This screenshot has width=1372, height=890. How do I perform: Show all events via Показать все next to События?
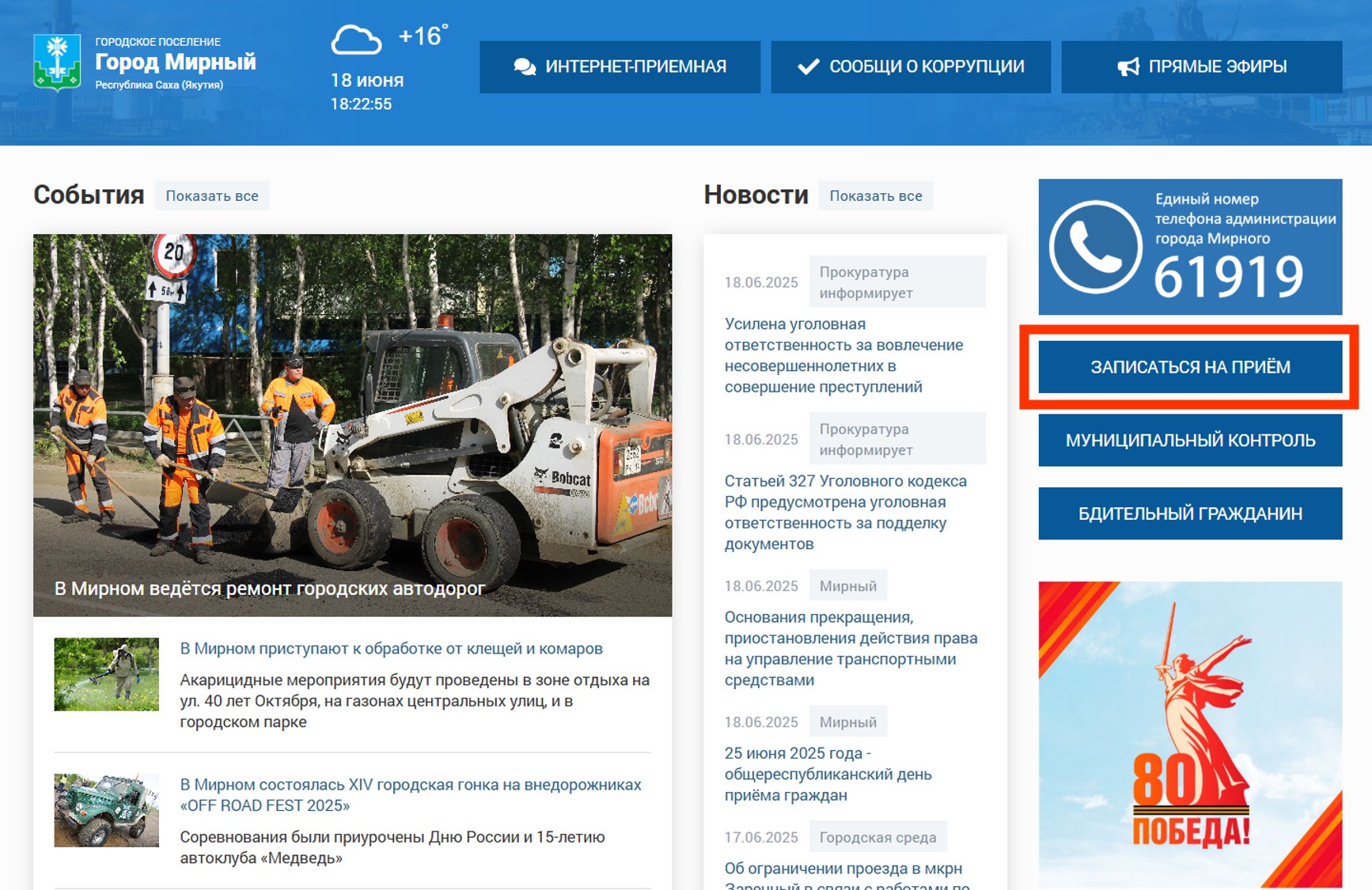click(211, 196)
